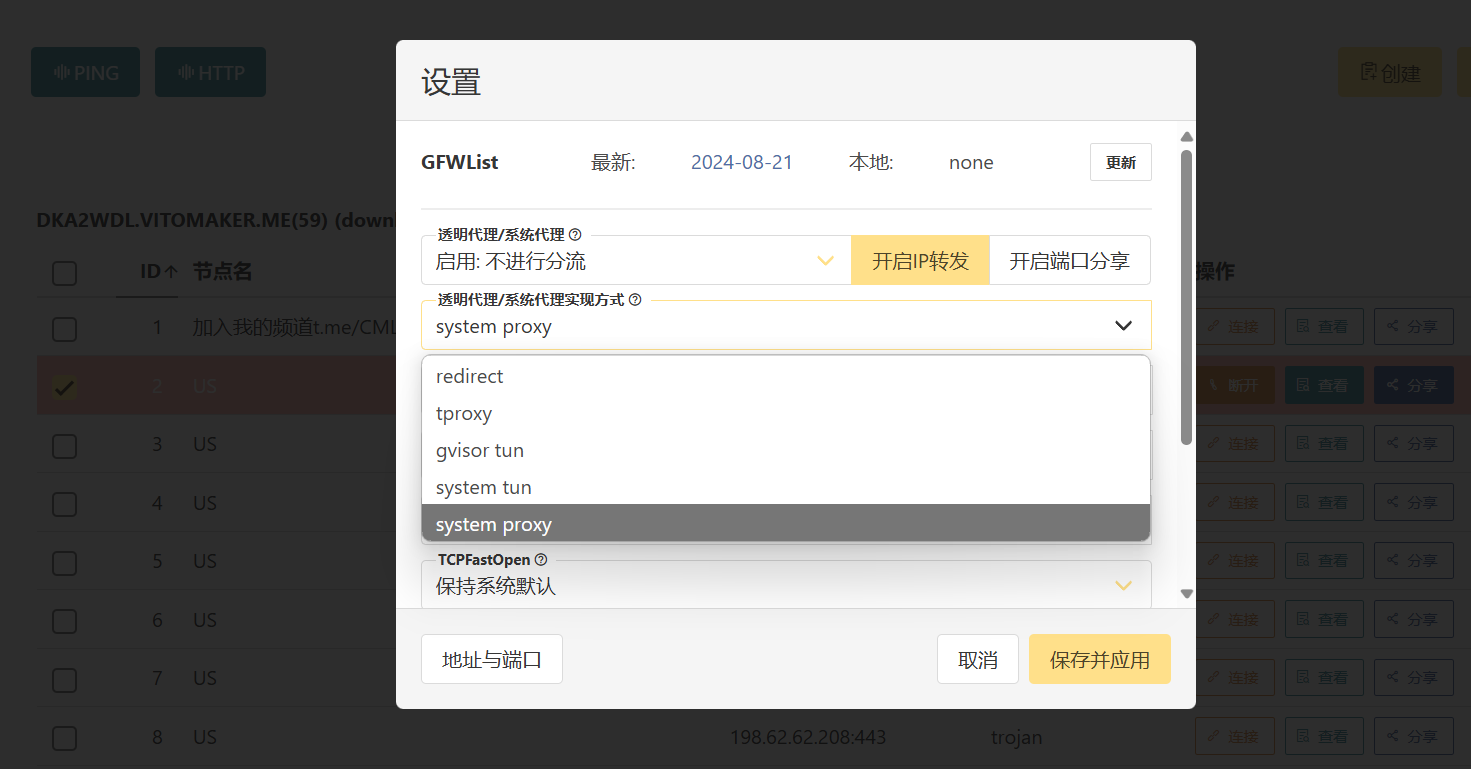
Task: Click 分享 for node ID 2
Action: (x=1413, y=385)
